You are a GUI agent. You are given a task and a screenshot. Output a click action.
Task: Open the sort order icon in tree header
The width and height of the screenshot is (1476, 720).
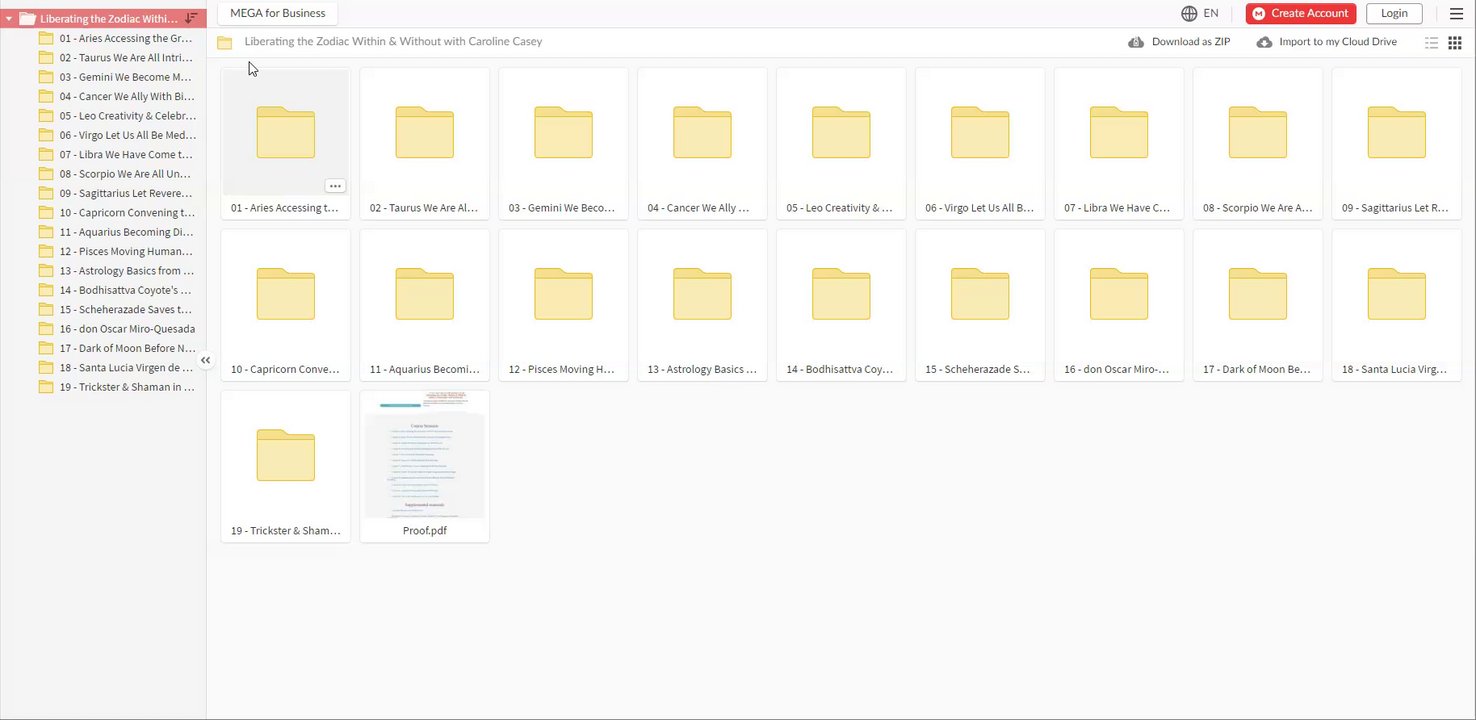191,18
